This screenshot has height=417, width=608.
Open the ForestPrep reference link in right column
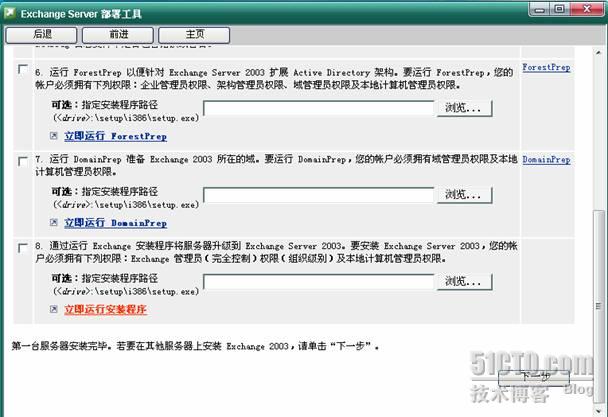(x=546, y=67)
